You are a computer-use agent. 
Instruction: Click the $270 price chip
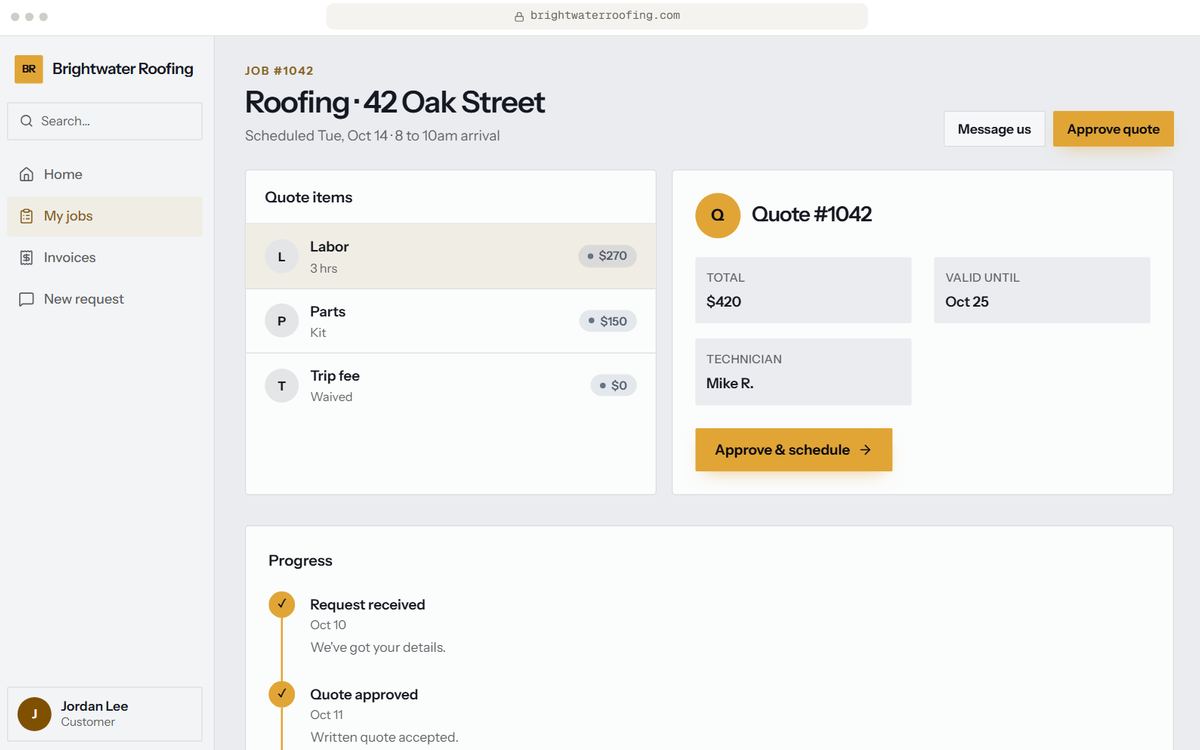pyautogui.click(x=607, y=256)
